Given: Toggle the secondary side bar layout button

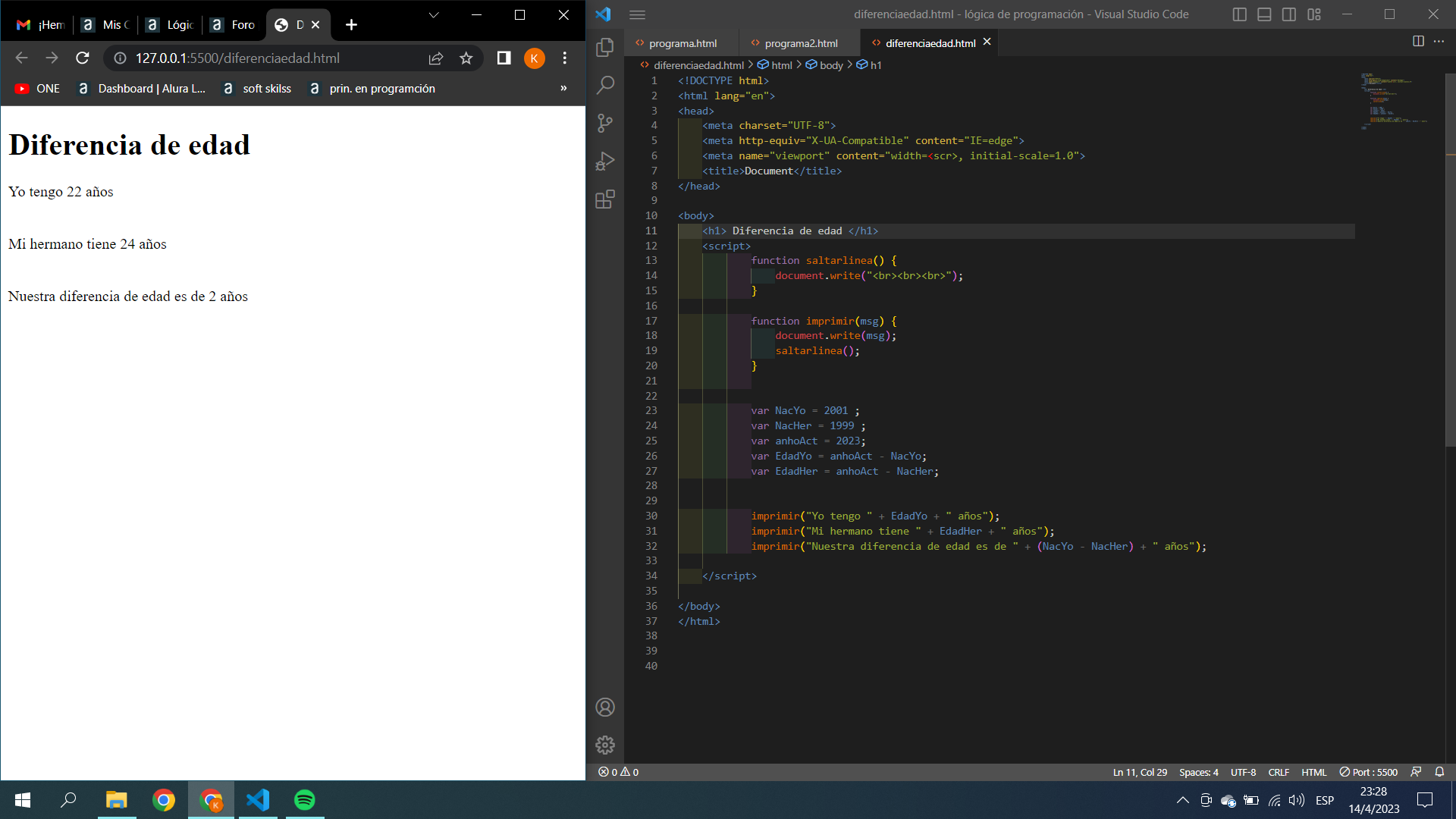Looking at the screenshot, I should pos(1289,14).
